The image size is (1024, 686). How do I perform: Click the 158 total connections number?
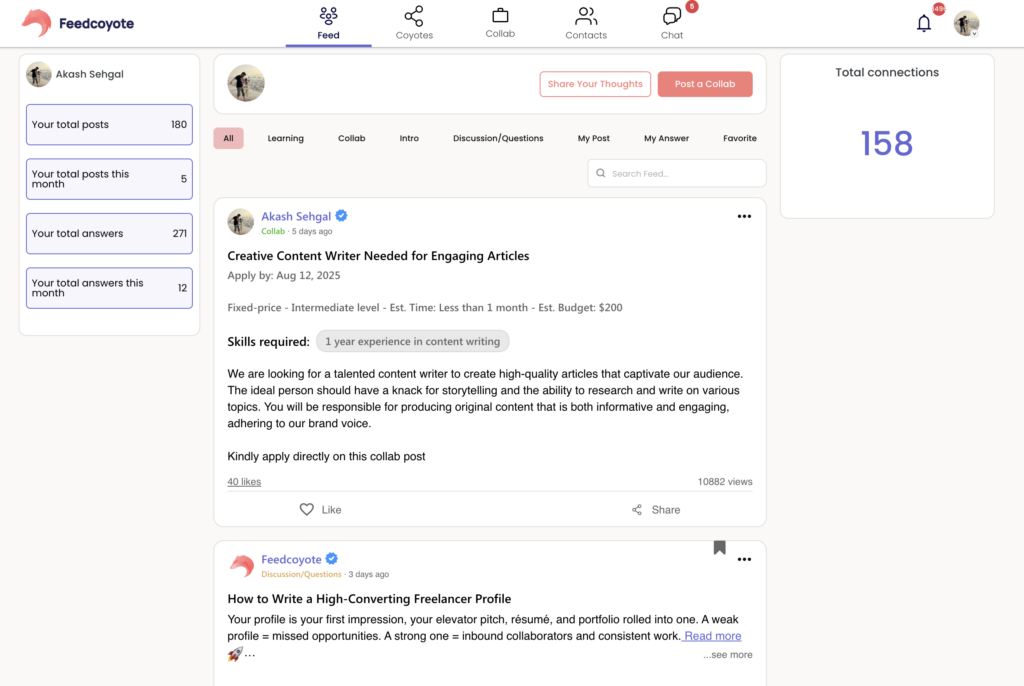tap(886, 143)
